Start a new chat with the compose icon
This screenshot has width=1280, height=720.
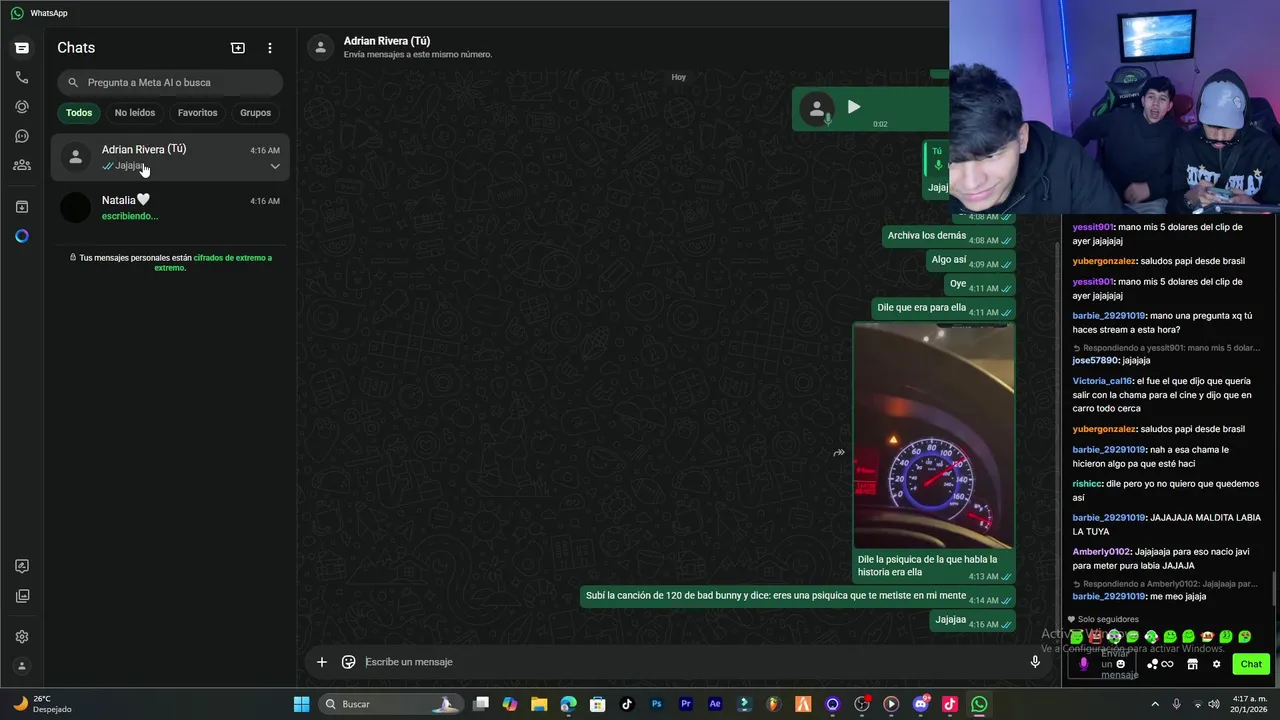coord(238,48)
